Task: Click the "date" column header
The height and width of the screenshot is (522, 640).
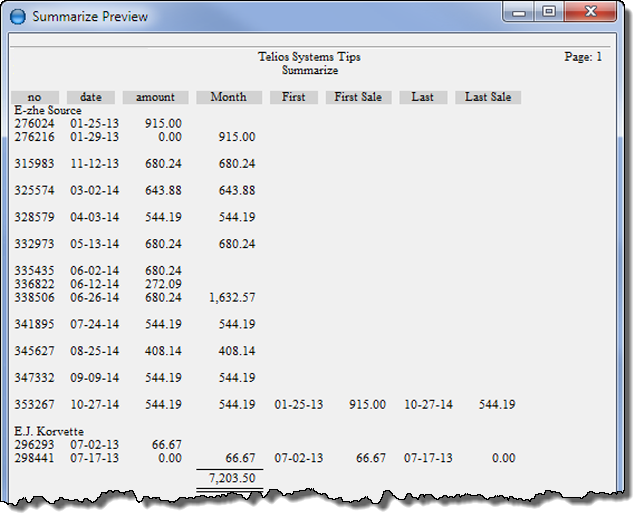Action: [91, 97]
